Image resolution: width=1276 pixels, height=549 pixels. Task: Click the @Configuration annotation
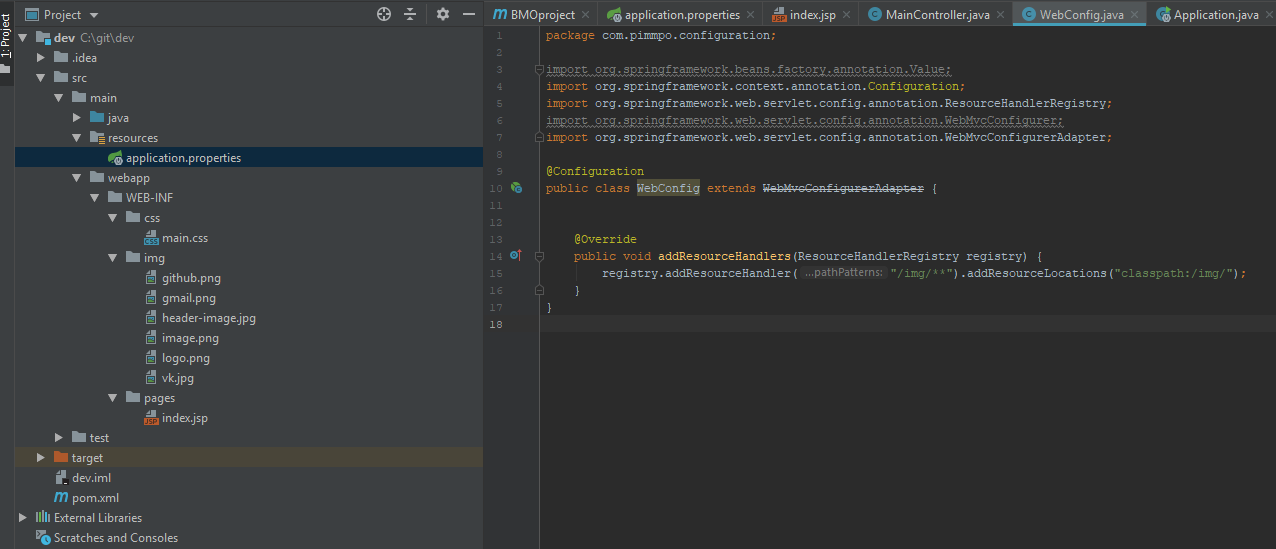[595, 171]
